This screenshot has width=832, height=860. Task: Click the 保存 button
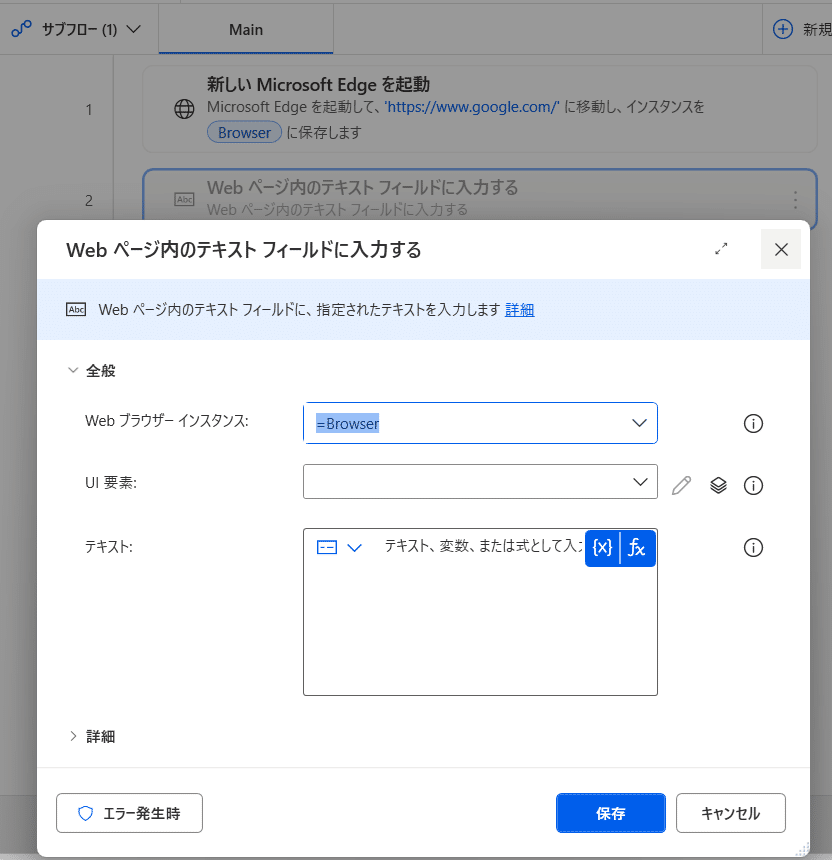point(610,813)
